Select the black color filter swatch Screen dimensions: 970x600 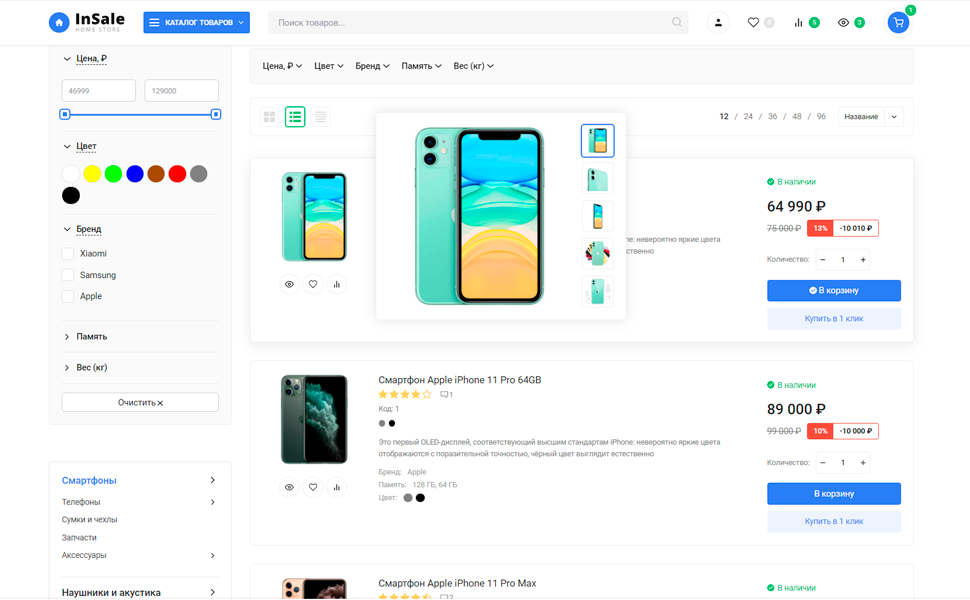pos(71,195)
